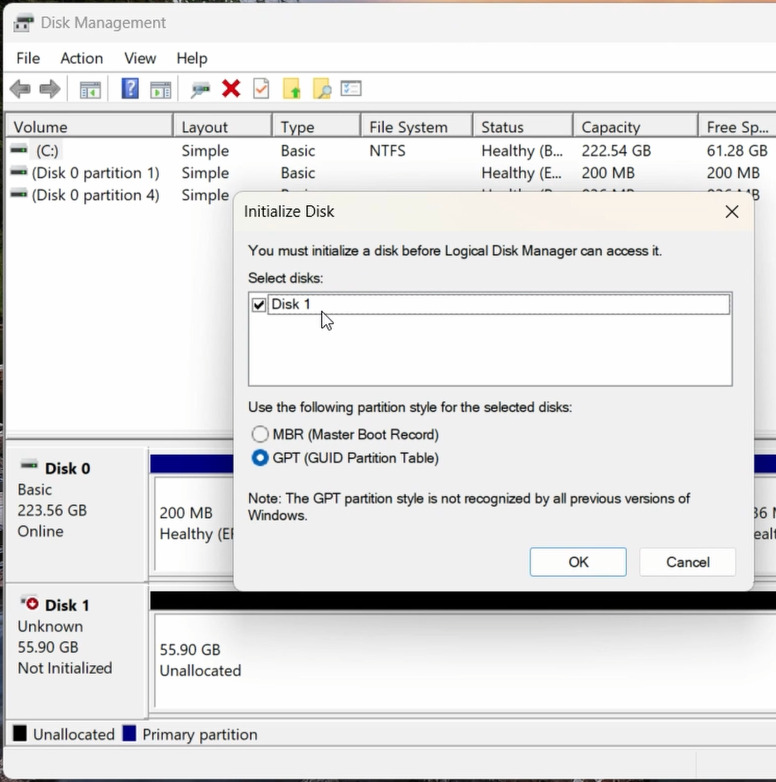Click the folder with magnifier icon
Screen dimensions: 776x782
tap(322, 89)
